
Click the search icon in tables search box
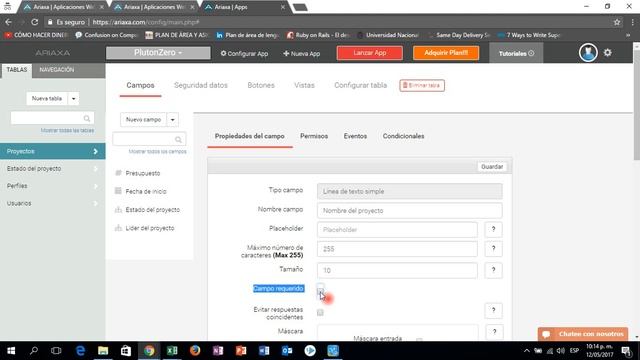tap(87, 118)
